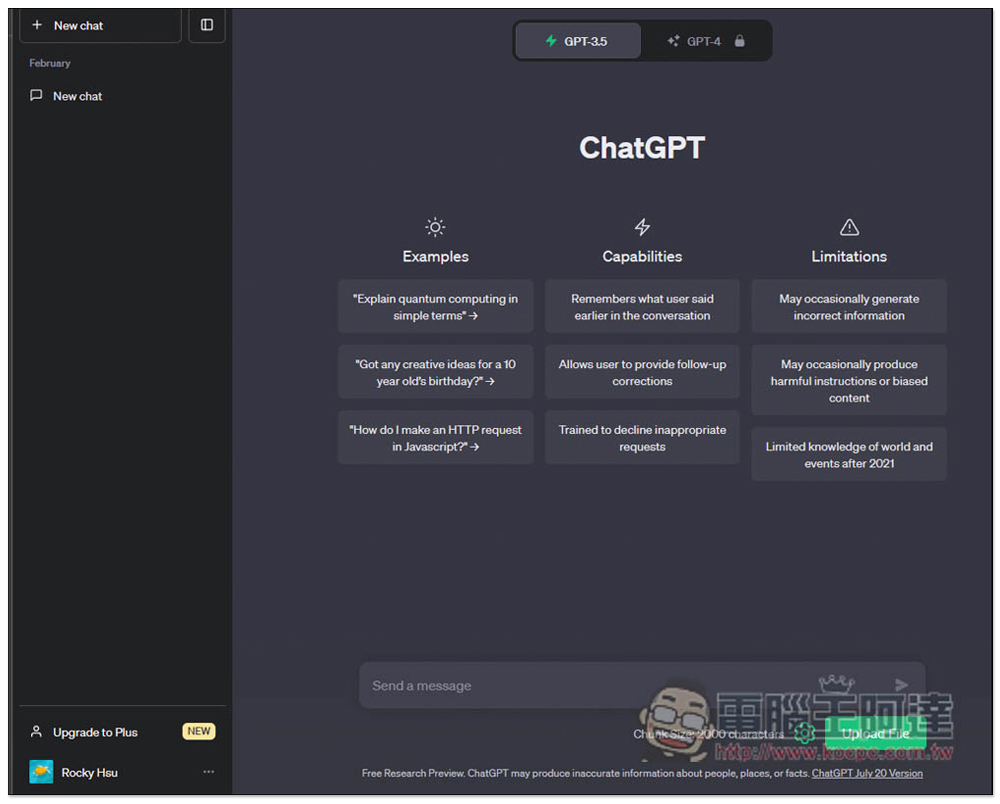Click the send message arrow icon
This screenshot has width=1000, height=804.
point(901,685)
